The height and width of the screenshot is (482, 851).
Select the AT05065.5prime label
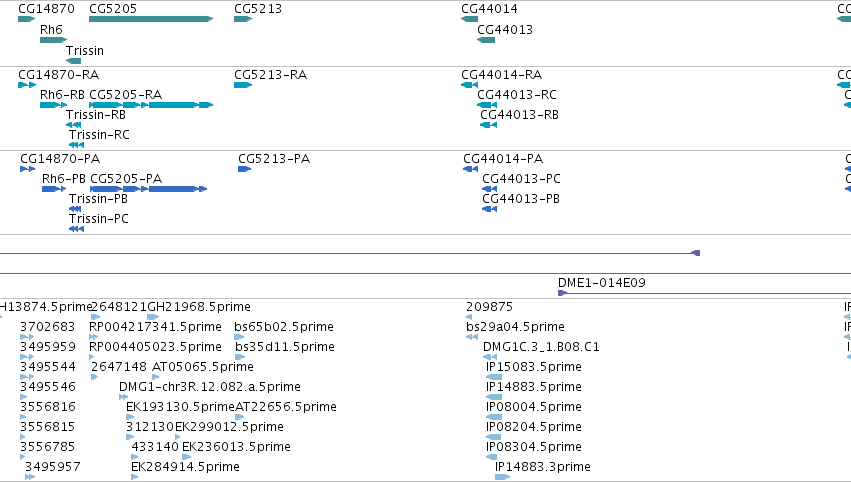click(x=203, y=367)
